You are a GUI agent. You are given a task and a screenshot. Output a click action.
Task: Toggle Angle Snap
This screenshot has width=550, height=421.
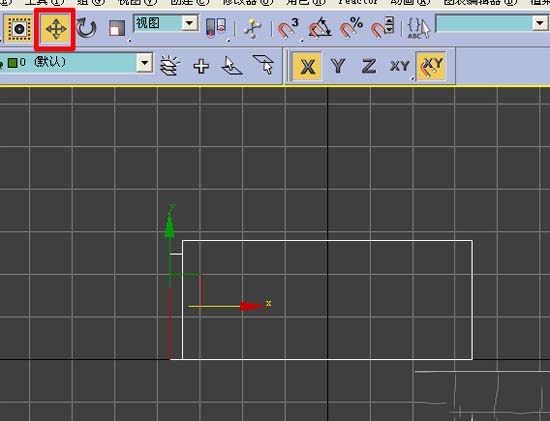click(320, 27)
